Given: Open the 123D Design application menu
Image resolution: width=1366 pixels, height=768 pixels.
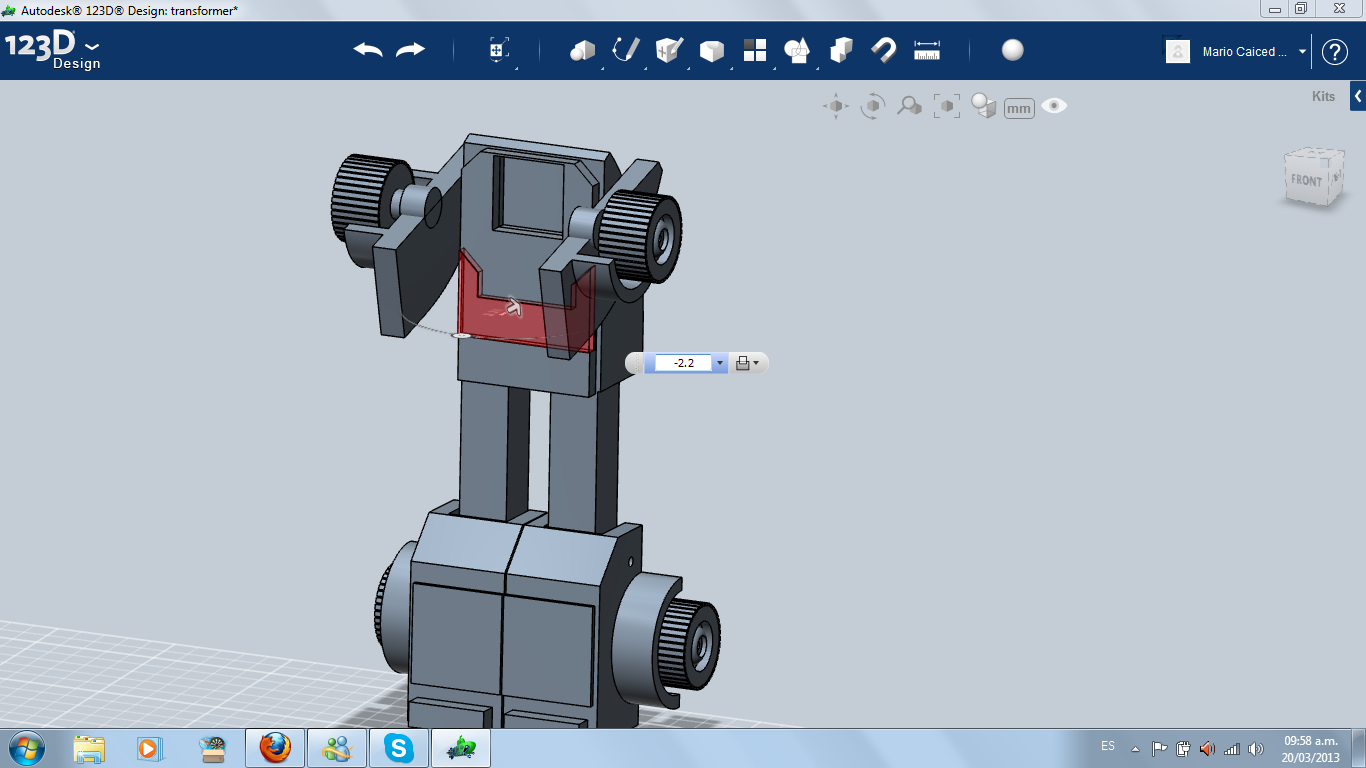Looking at the screenshot, I should click(x=52, y=51).
